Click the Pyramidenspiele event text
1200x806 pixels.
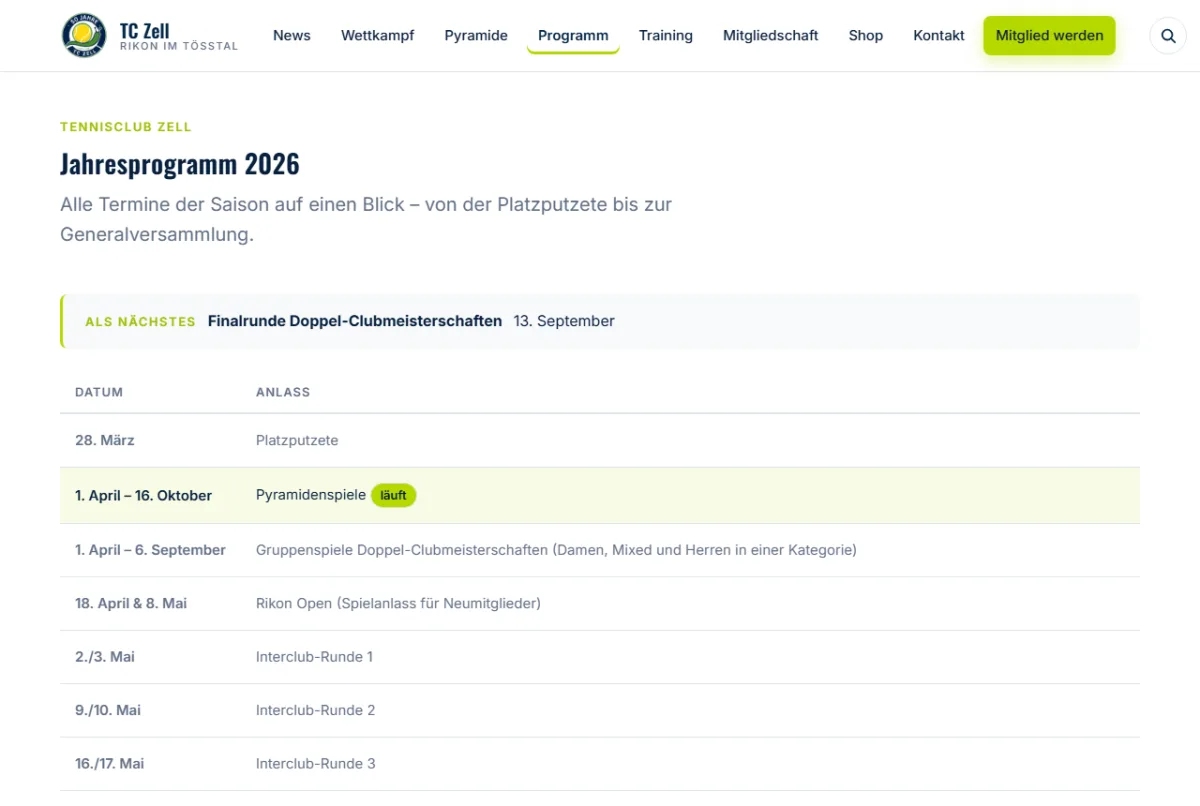click(311, 495)
